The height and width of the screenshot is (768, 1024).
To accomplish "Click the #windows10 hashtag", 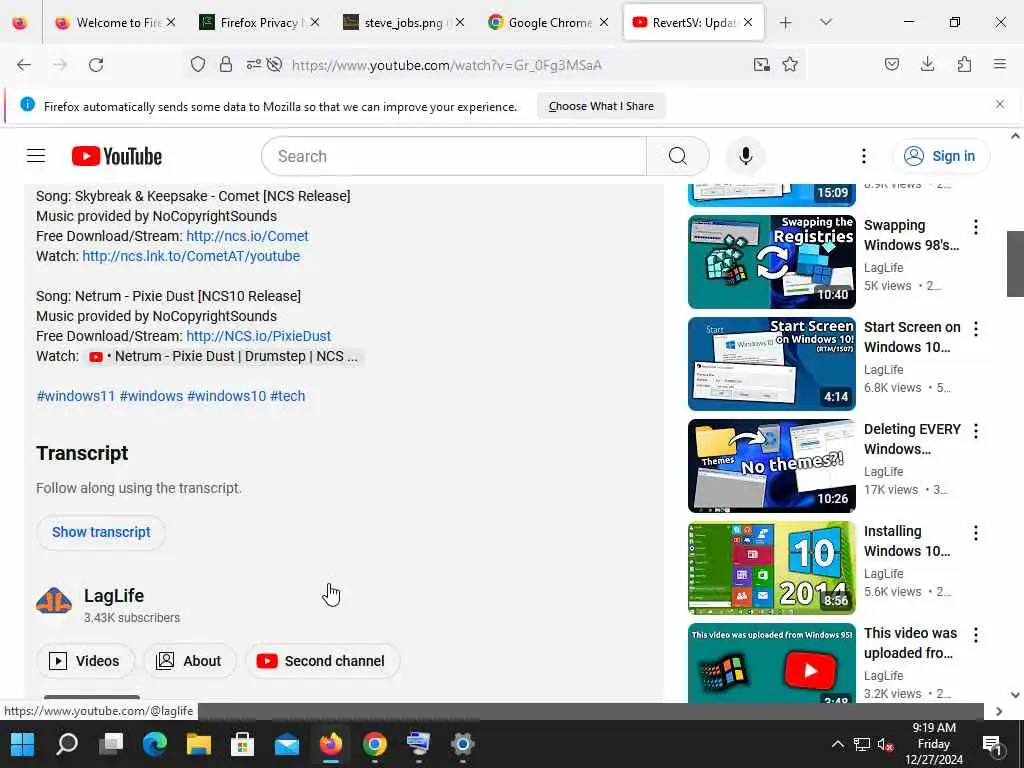I will pyautogui.click(x=227, y=396).
